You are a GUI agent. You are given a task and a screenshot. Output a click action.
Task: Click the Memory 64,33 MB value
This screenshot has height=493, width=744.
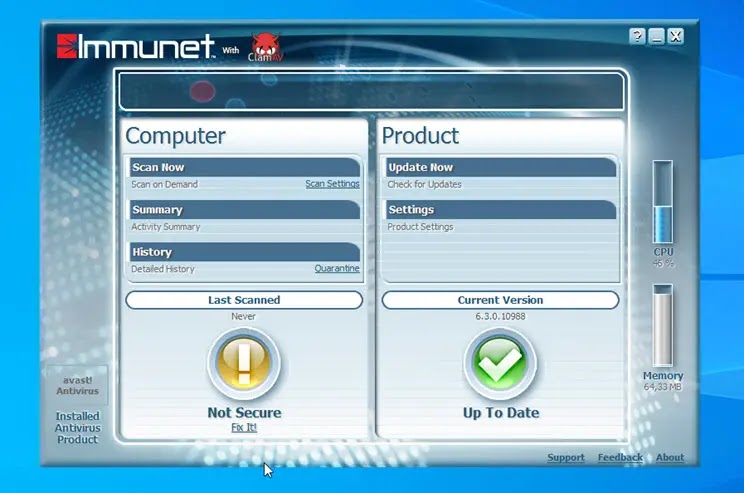[x=662, y=387]
